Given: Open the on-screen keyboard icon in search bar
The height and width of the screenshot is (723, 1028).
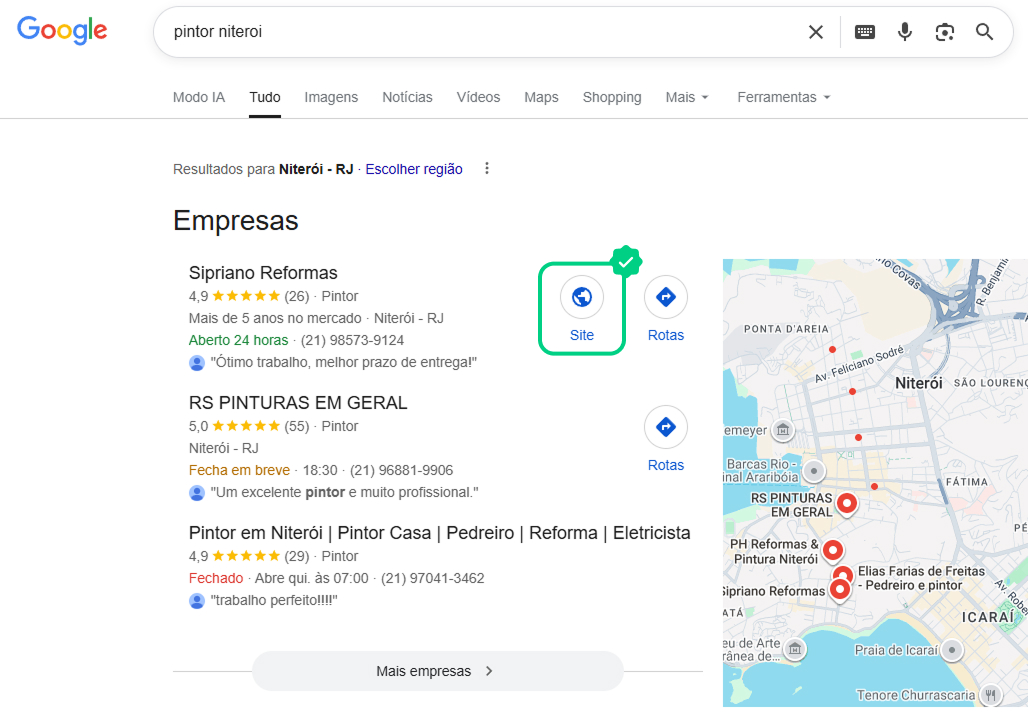Looking at the screenshot, I should pyautogui.click(x=864, y=31).
